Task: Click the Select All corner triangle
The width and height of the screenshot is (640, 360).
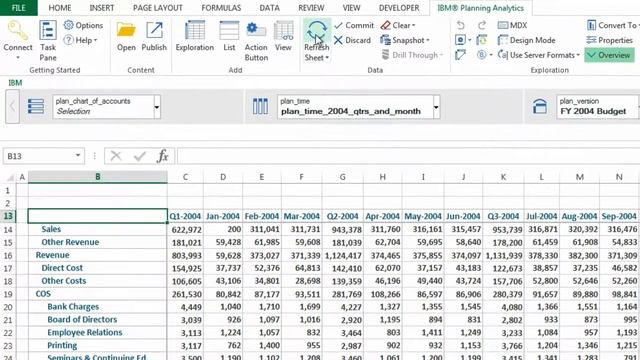Action: pyautogui.click(x=10, y=177)
